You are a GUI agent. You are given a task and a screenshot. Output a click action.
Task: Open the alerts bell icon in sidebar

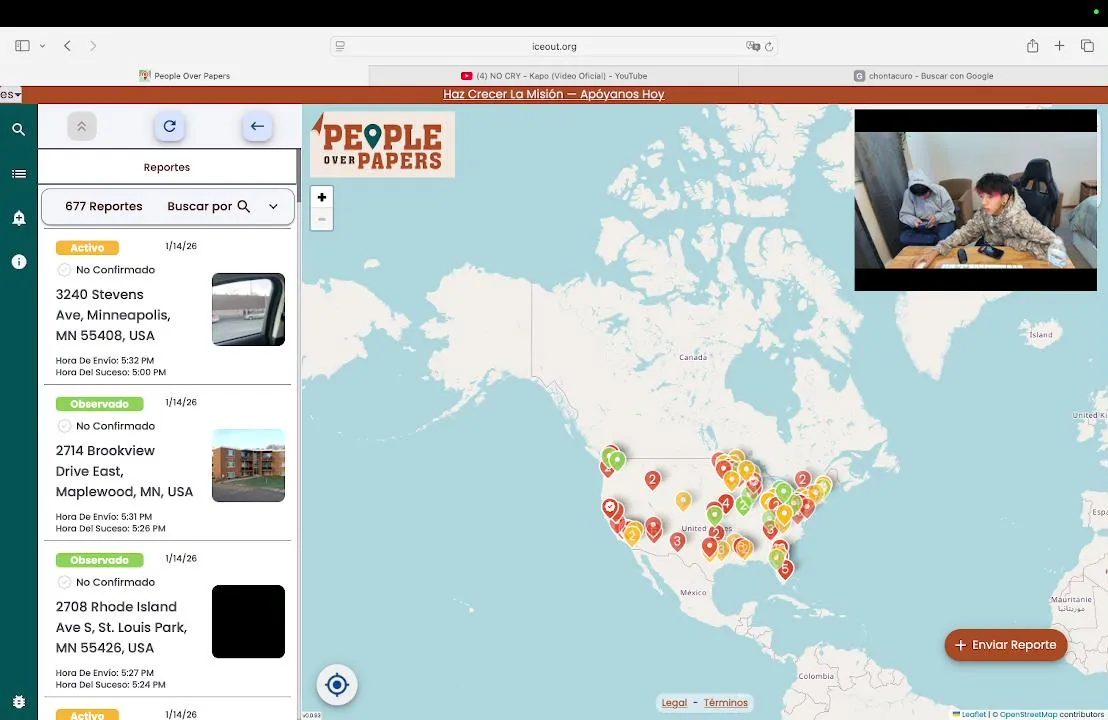19,218
